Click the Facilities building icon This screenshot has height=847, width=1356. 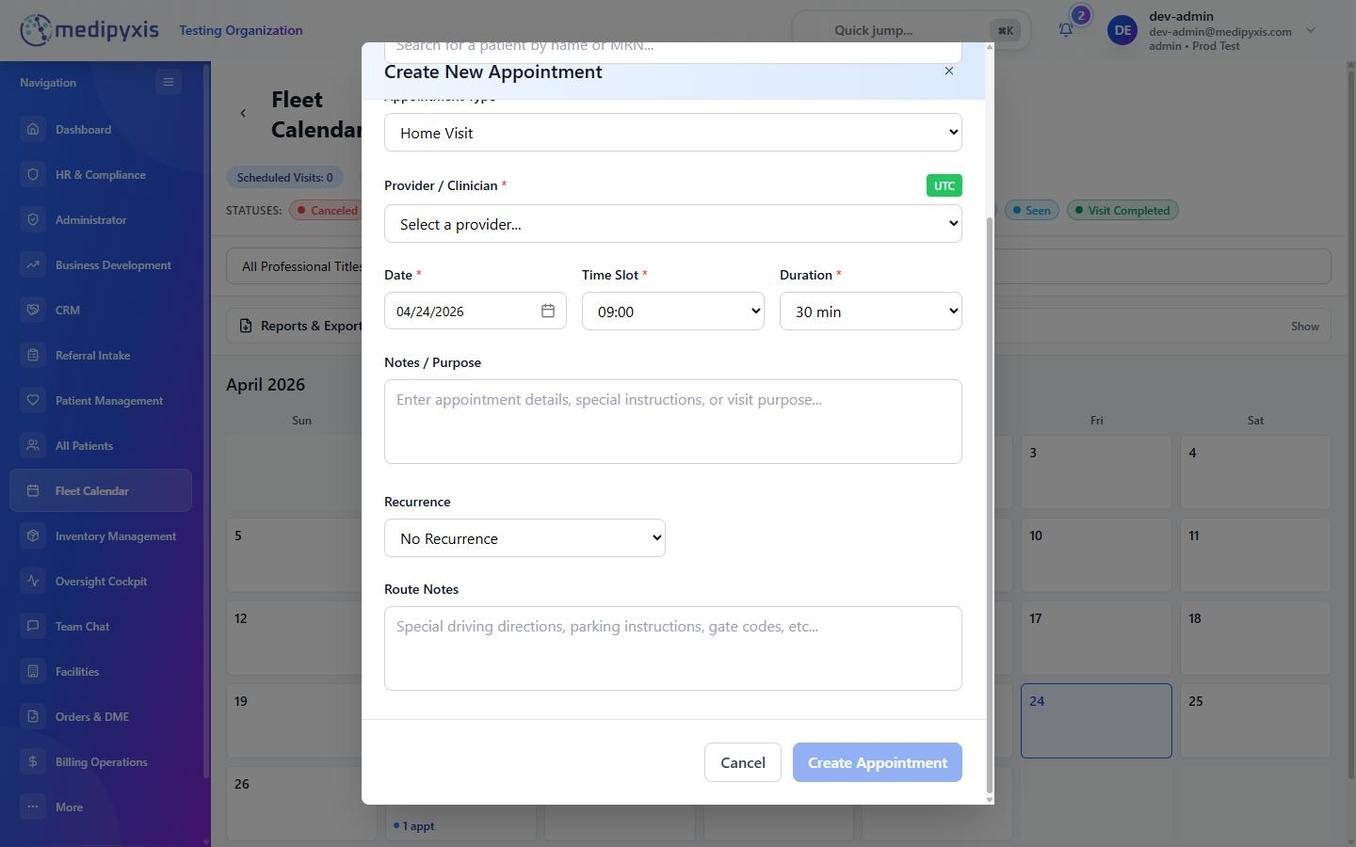click(33, 671)
